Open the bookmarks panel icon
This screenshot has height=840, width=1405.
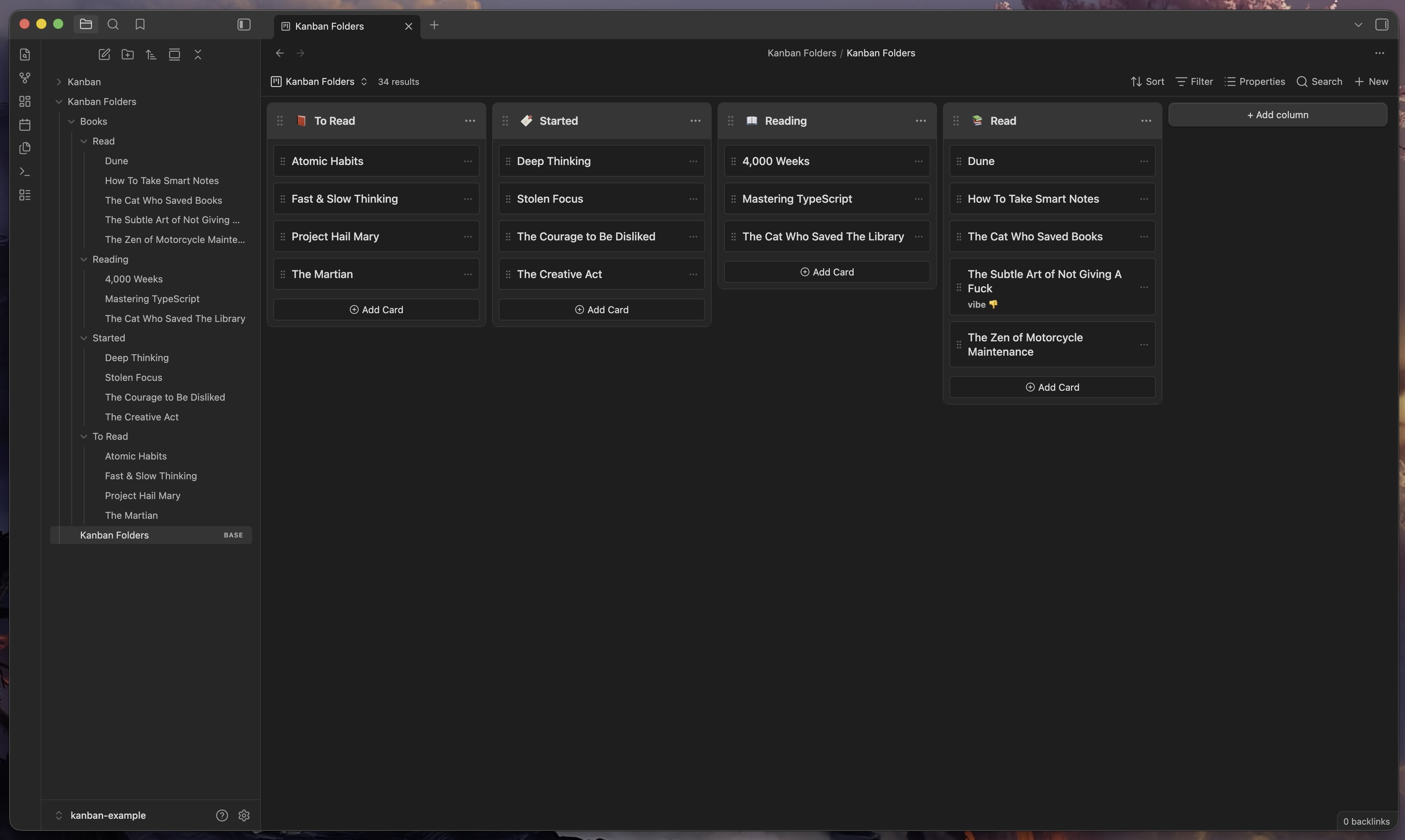[140, 25]
